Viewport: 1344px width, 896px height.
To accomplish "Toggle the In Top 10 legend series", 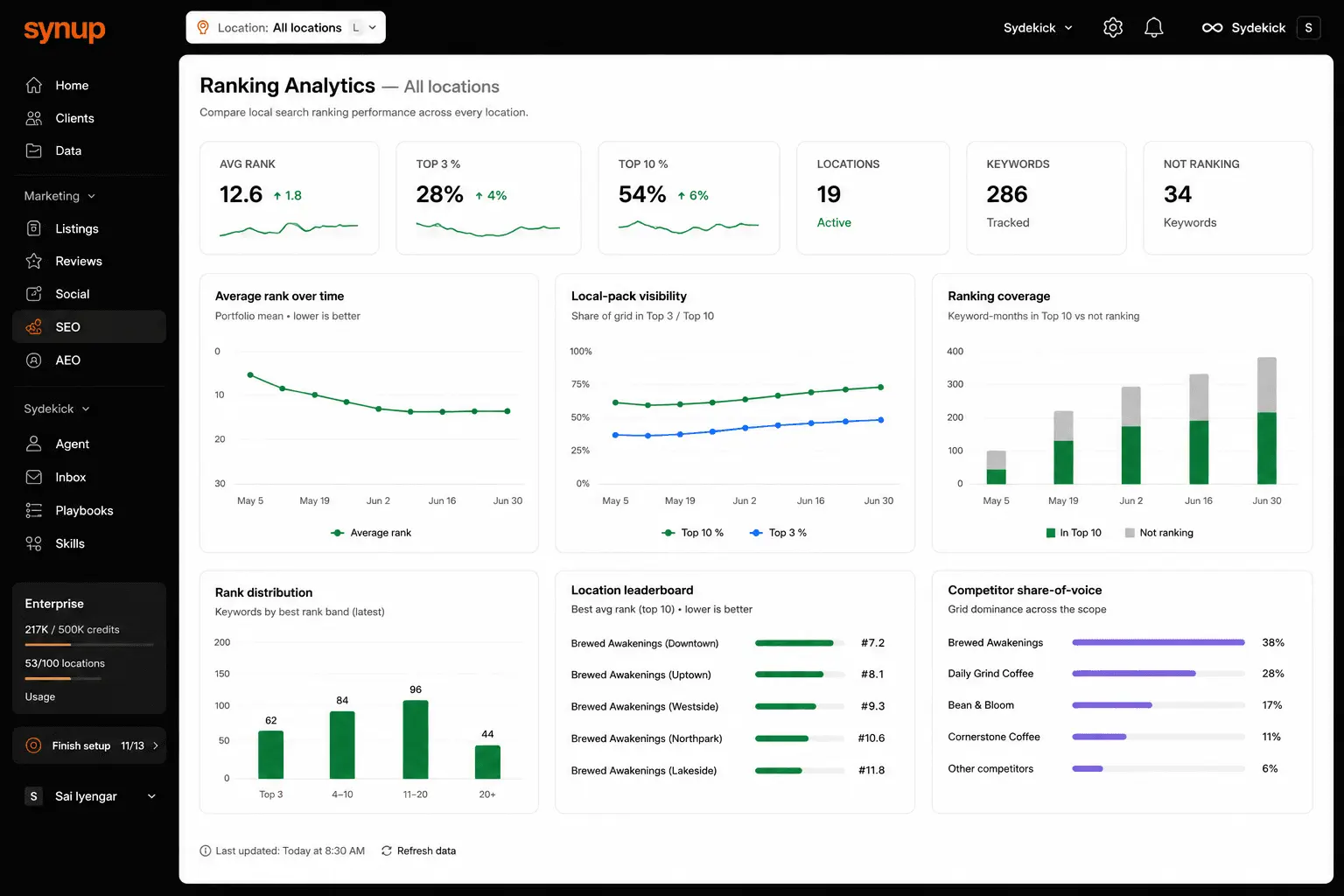I will coord(1074,532).
